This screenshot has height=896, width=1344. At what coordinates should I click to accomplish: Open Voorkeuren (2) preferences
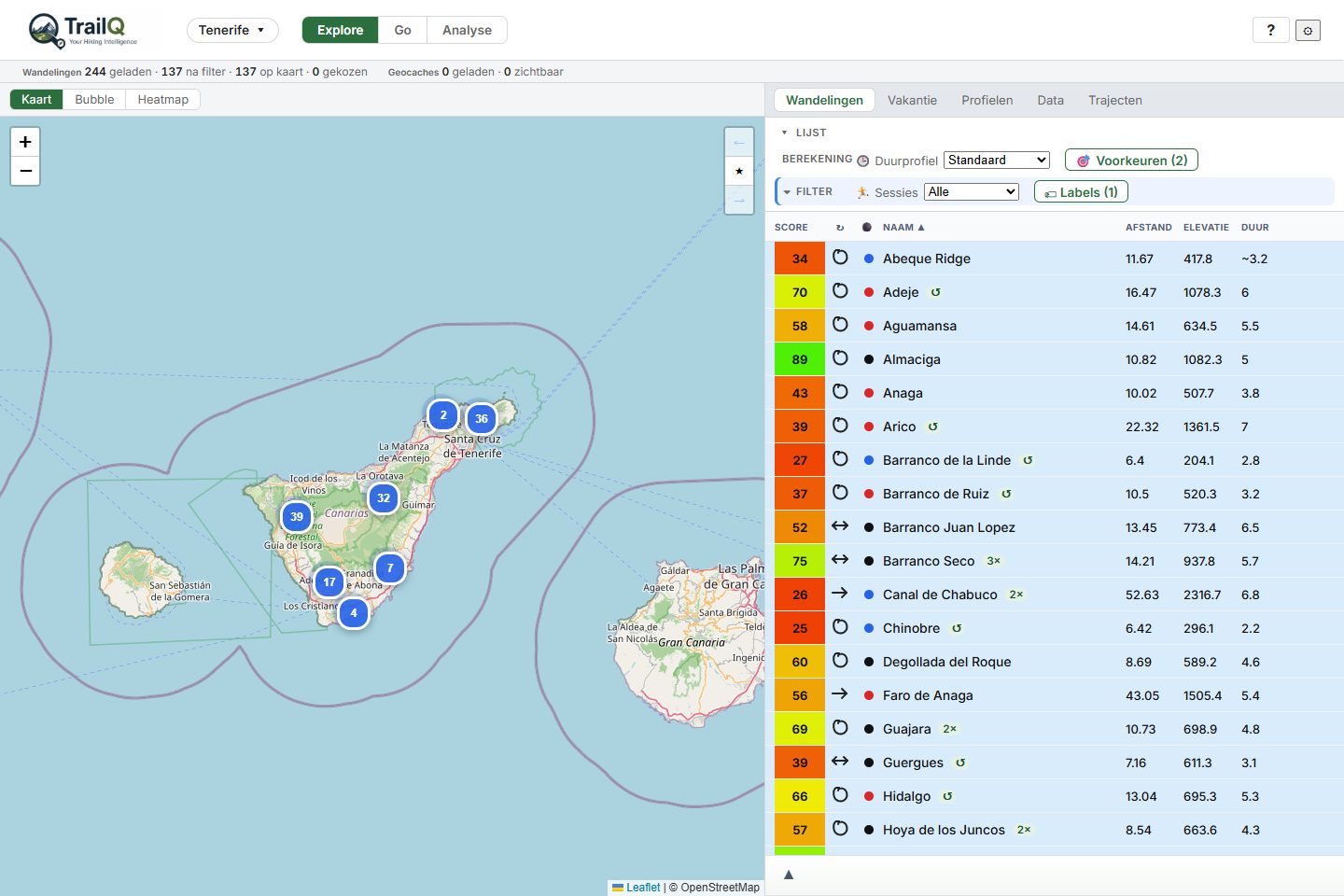1131,161
